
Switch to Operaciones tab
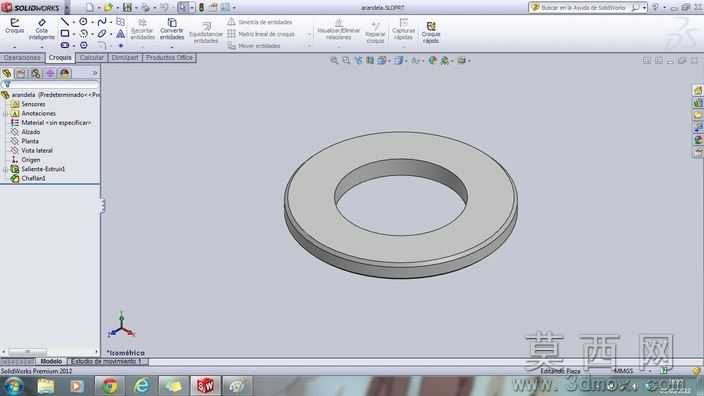pyautogui.click(x=22, y=58)
